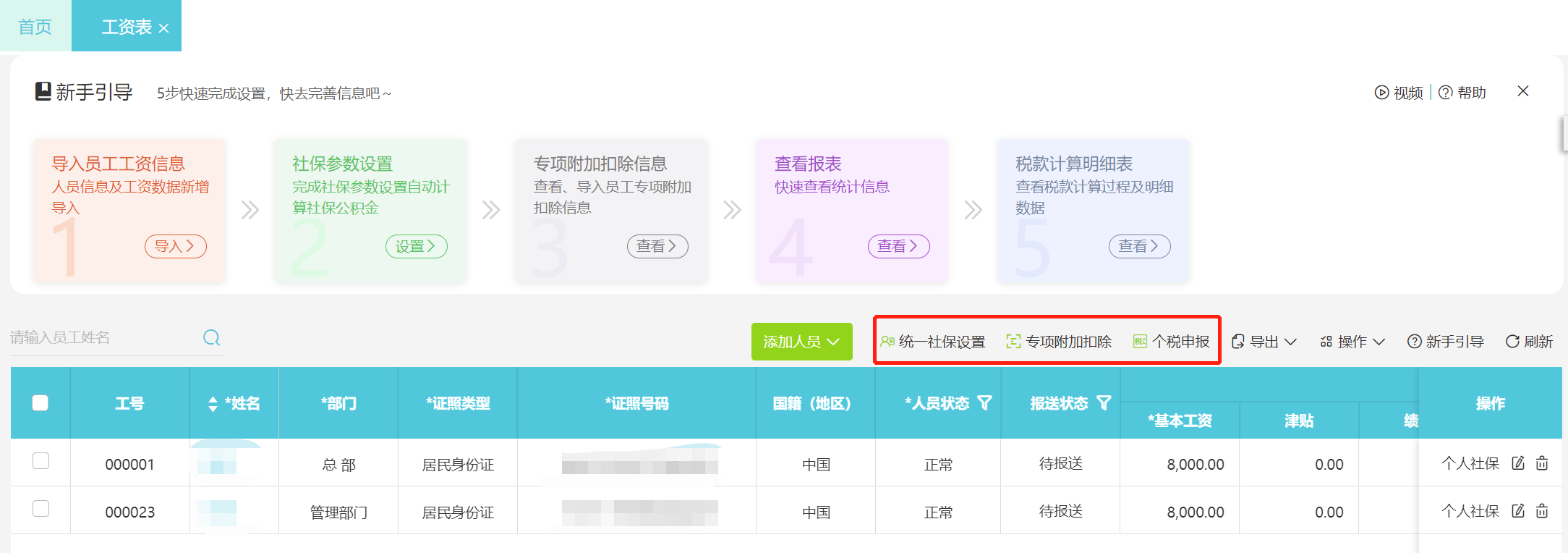Click 导入 button in step 1 card
1568x553 pixels.
tap(175, 246)
